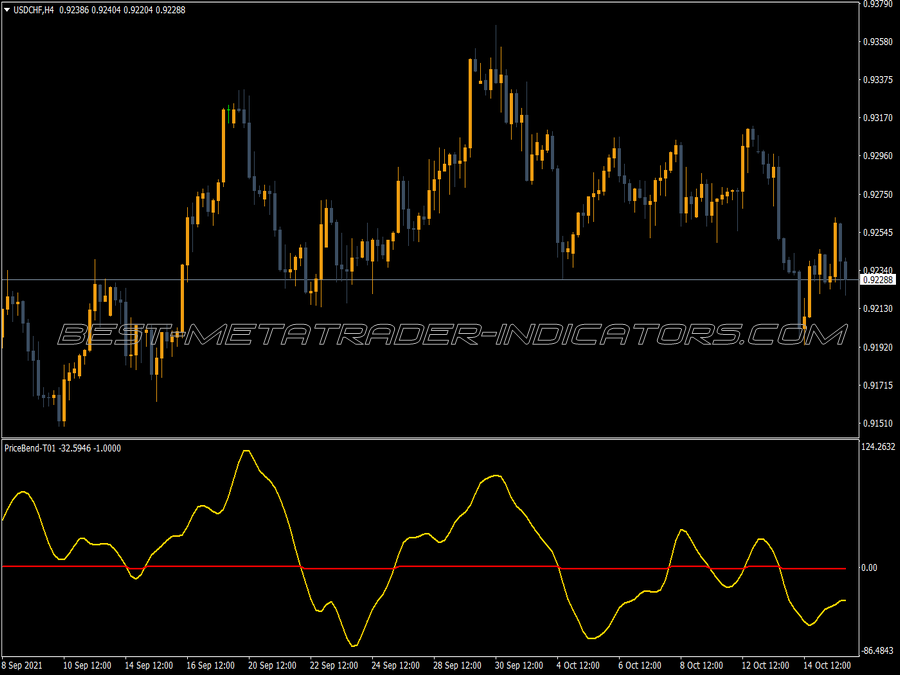Screen dimensions: 900x675
Task: Click the 0.93170 price axis value
Action: click(878, 118)
